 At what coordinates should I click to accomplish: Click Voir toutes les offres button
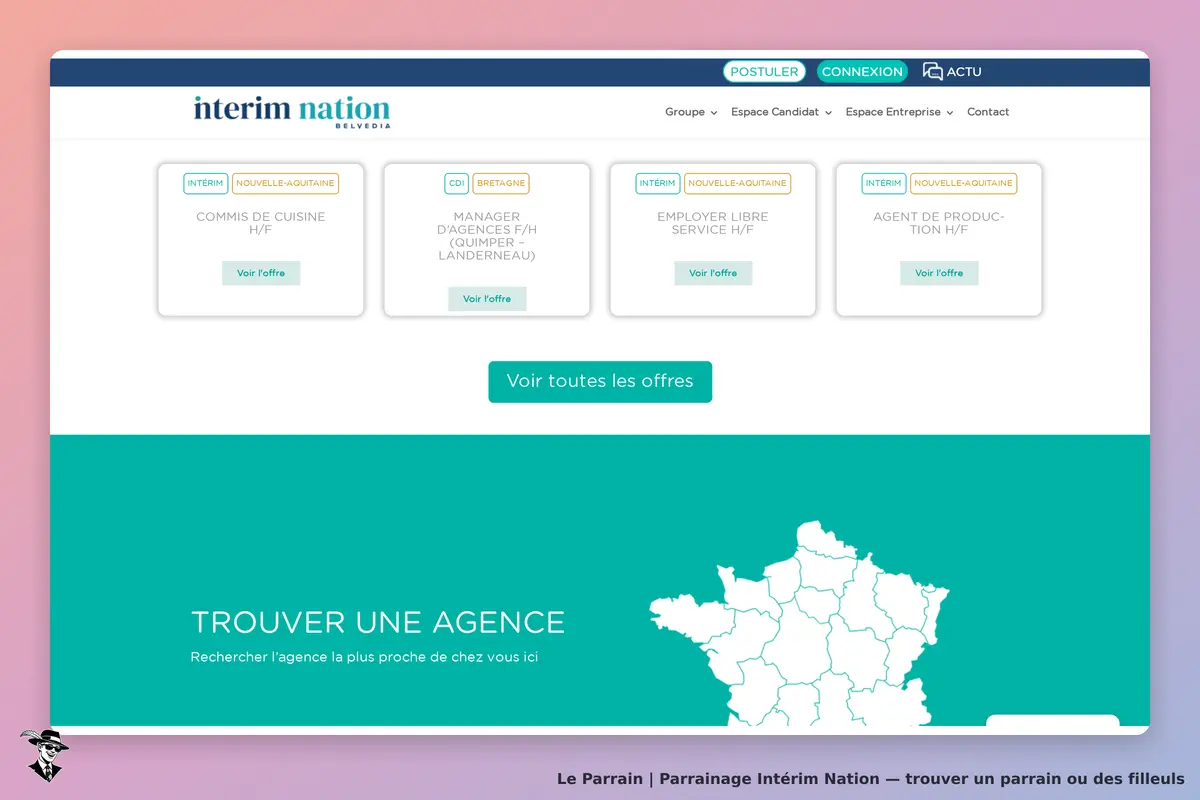point(600,382)
